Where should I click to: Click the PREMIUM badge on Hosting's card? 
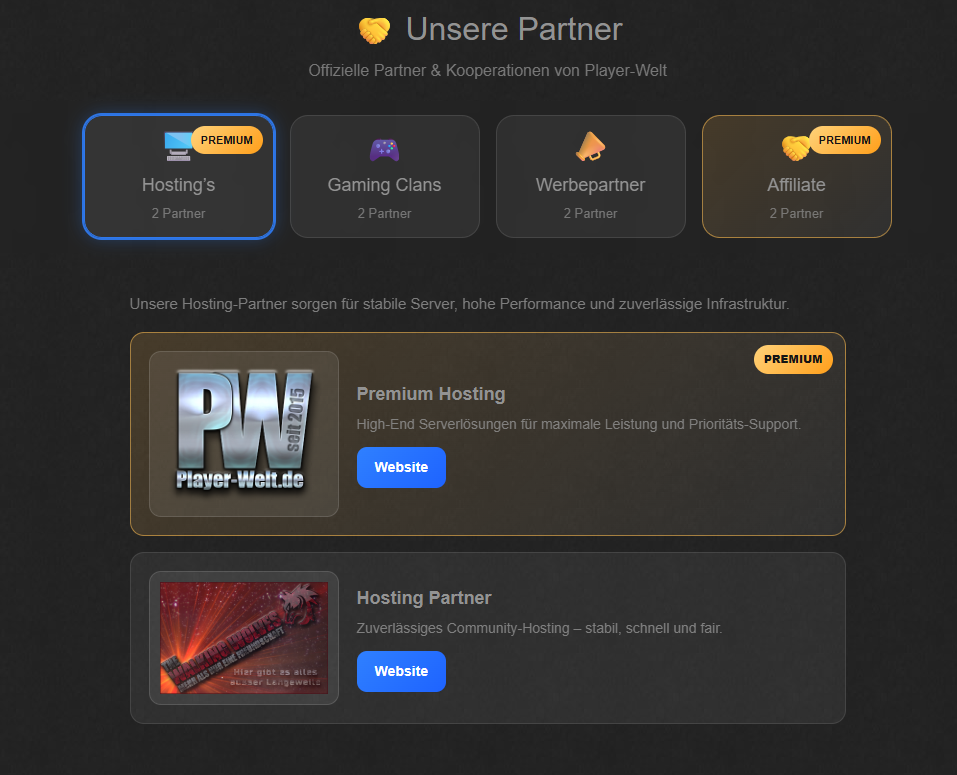(227, 140)
